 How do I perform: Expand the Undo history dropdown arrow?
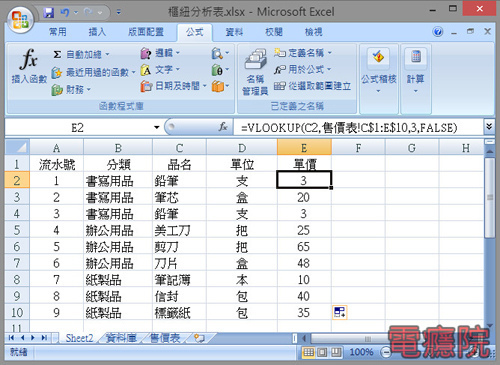click(x=76, y=13)
